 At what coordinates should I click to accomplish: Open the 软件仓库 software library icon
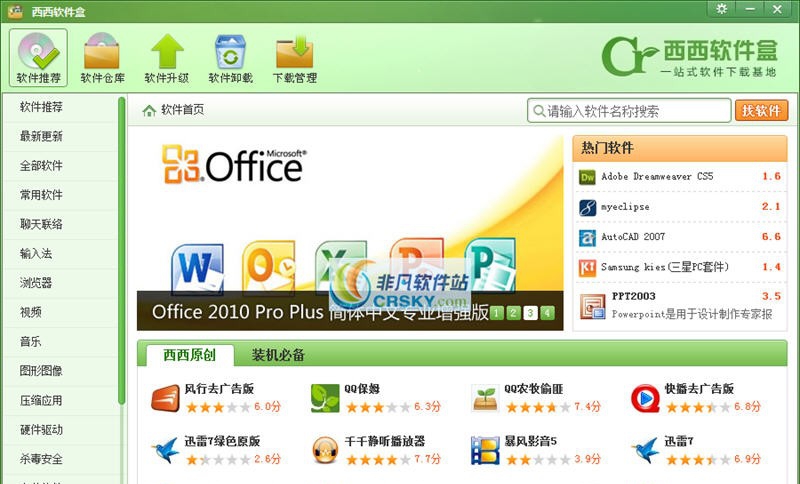click(x=102, y=51)
